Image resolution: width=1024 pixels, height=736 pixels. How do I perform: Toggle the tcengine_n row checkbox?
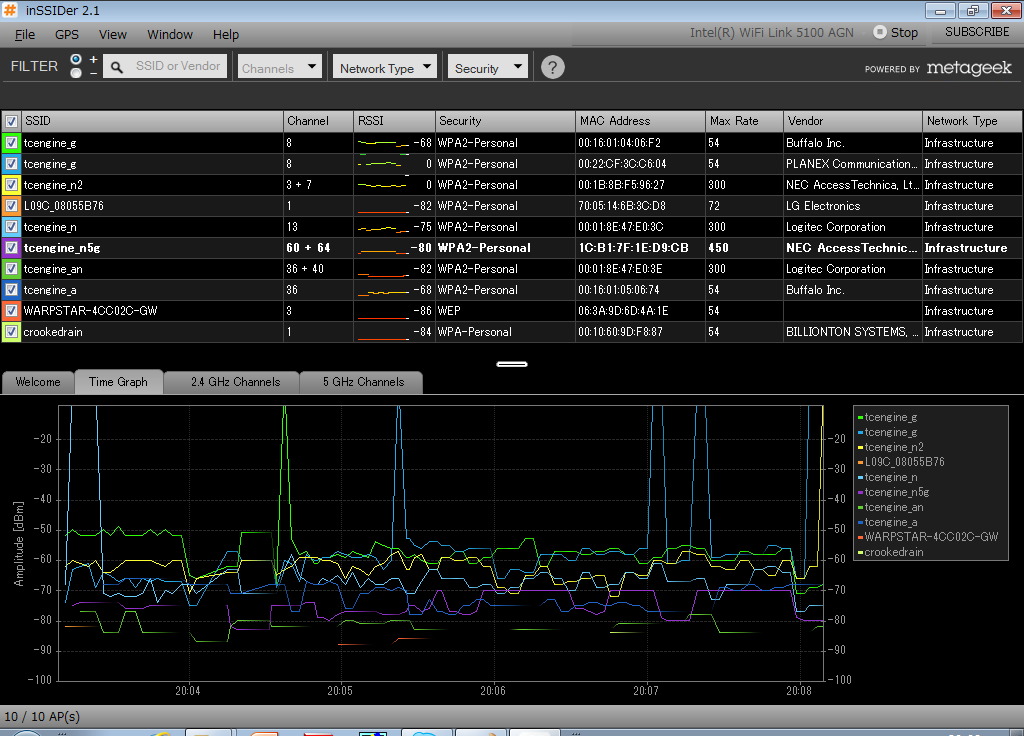(x=11, y=227)
